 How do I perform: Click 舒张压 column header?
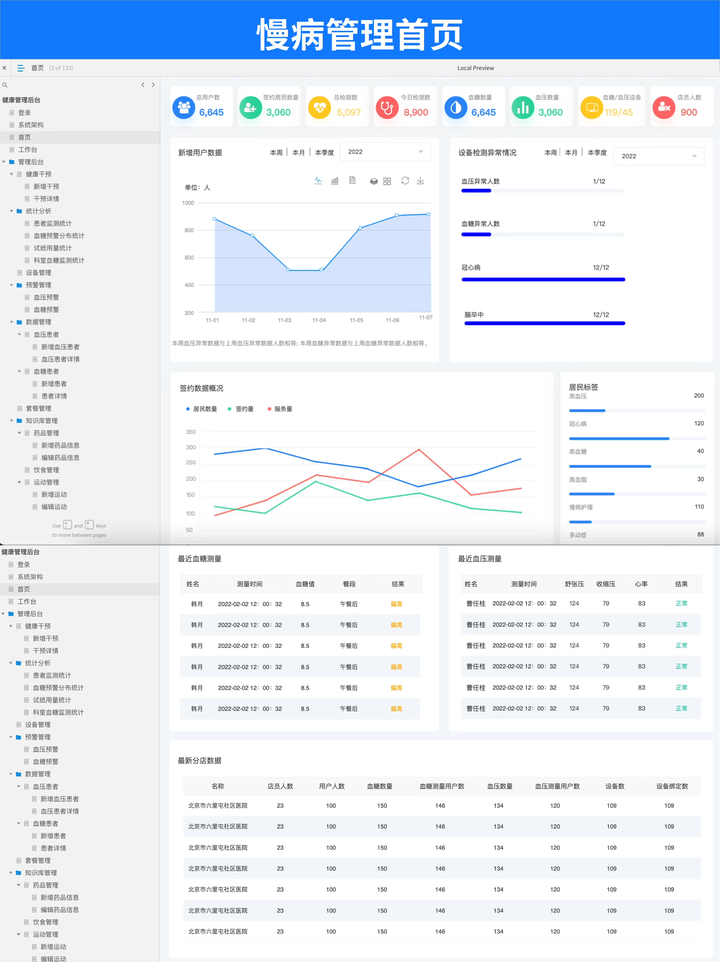574,584
